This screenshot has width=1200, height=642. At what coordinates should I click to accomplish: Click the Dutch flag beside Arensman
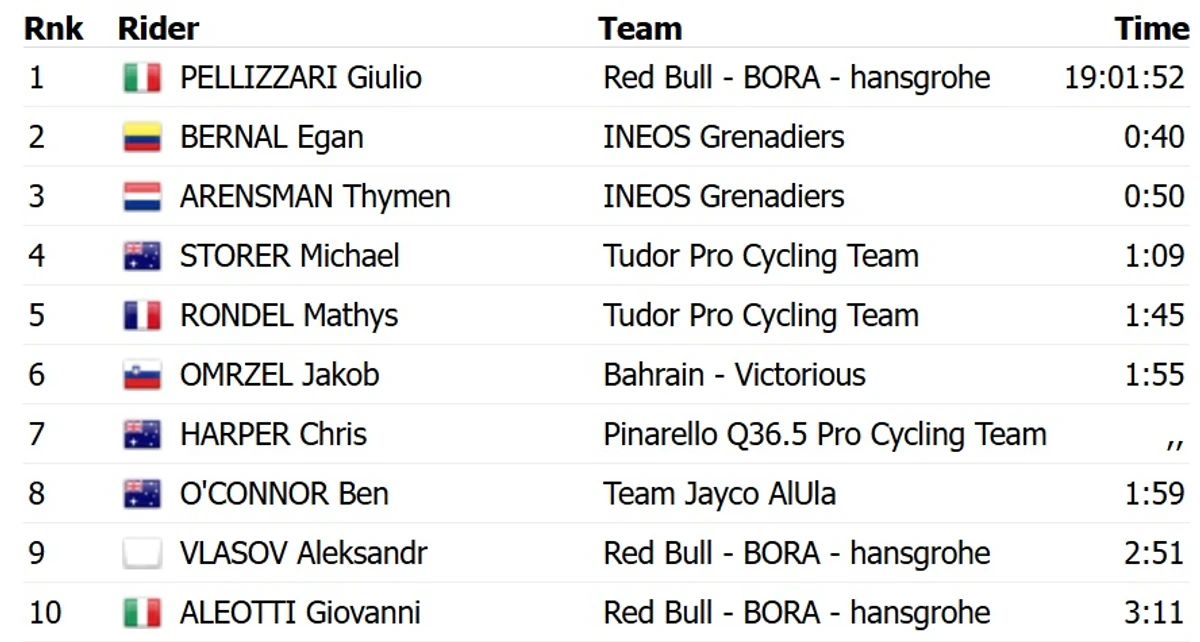coord(142,197)
